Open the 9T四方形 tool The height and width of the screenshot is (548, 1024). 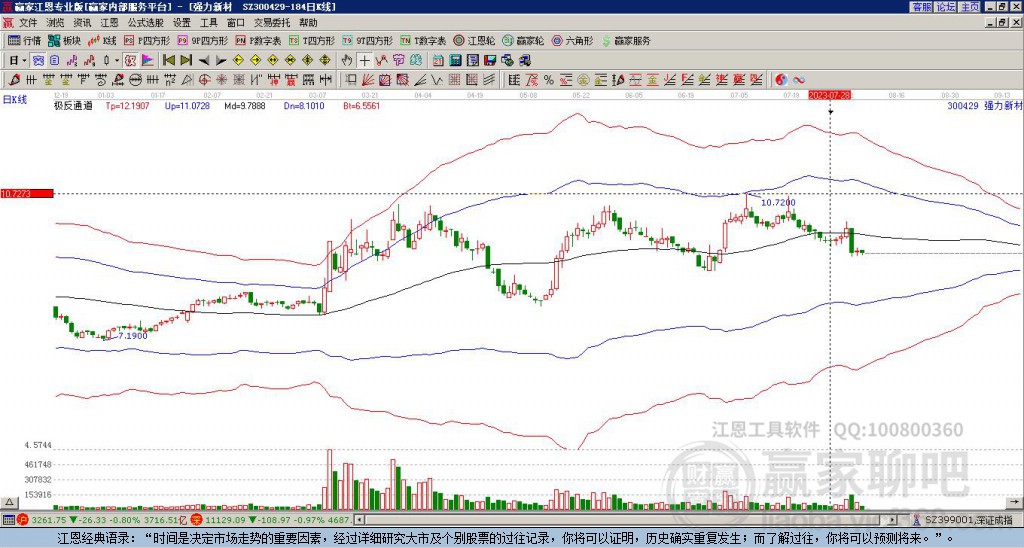(x=367, y=40)
